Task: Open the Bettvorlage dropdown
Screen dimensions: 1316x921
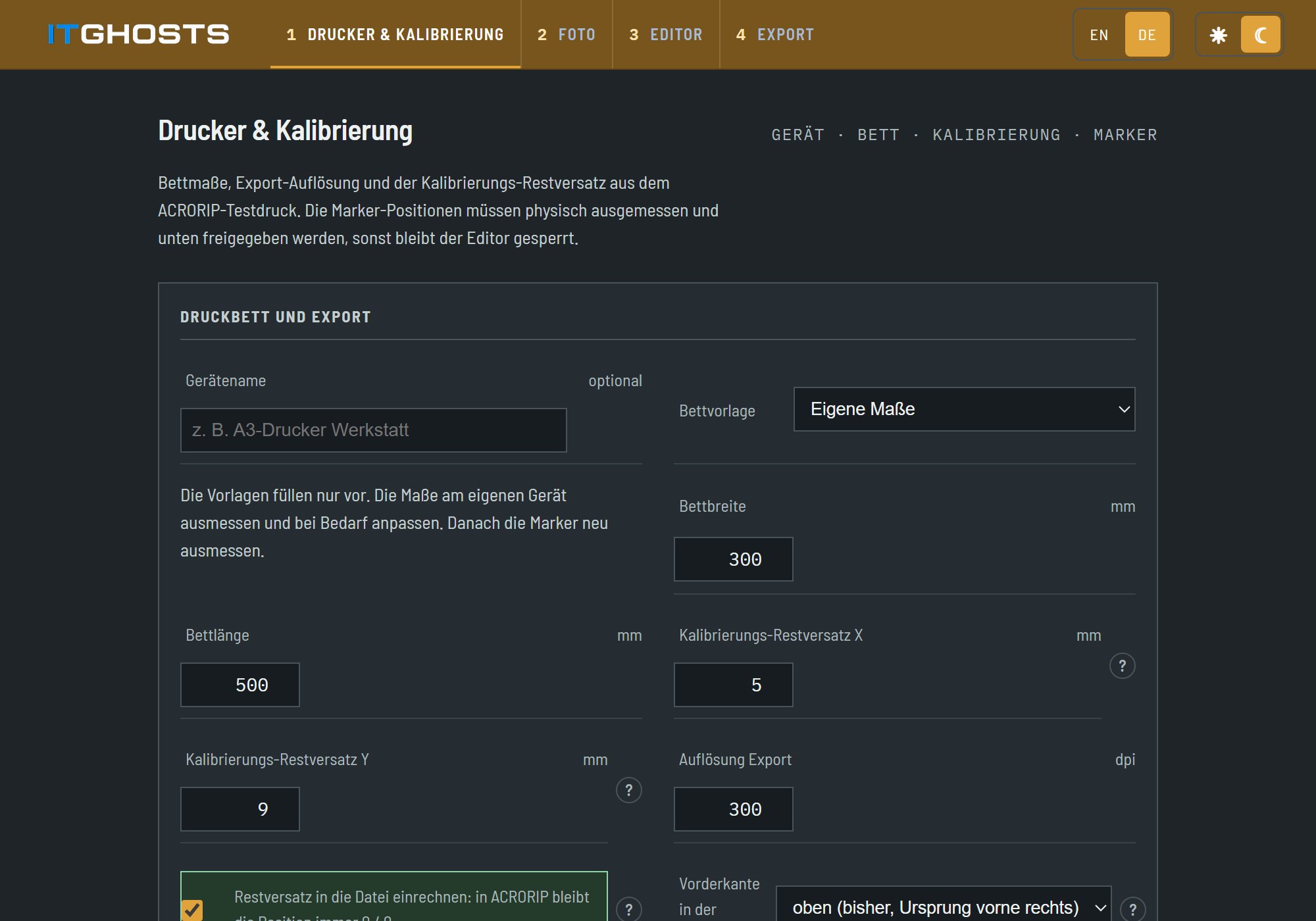Action: (x=965, y=409)
